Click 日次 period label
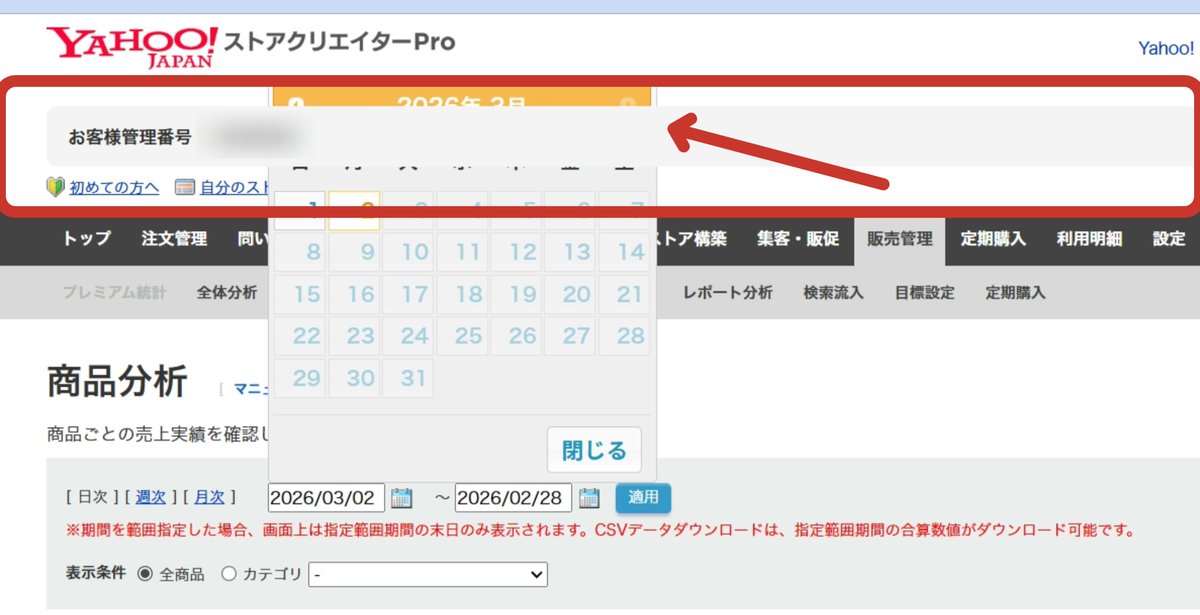This screenshot has height=615, width=1200. [93, 497]
